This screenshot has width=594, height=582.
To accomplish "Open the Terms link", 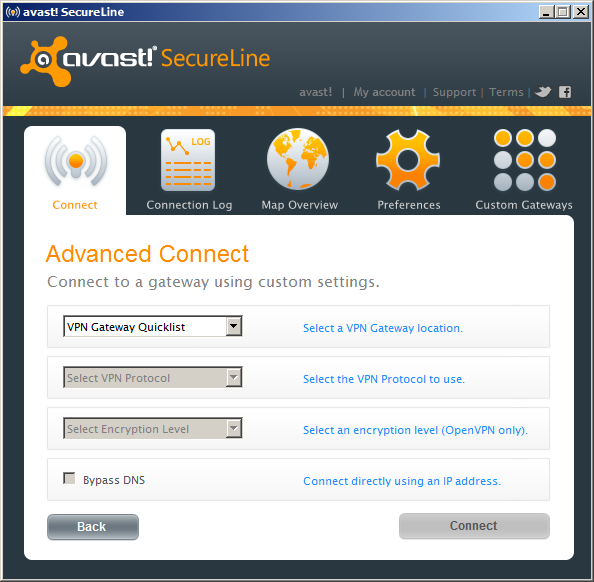I will click(x=506, y=92).
